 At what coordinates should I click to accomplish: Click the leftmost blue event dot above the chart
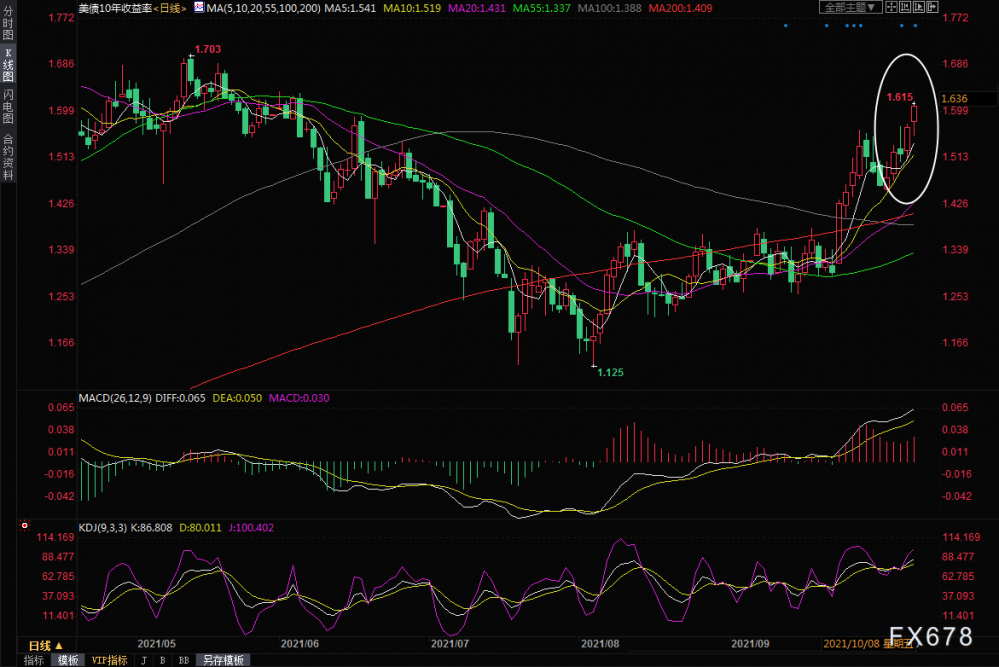click(786, 25)
